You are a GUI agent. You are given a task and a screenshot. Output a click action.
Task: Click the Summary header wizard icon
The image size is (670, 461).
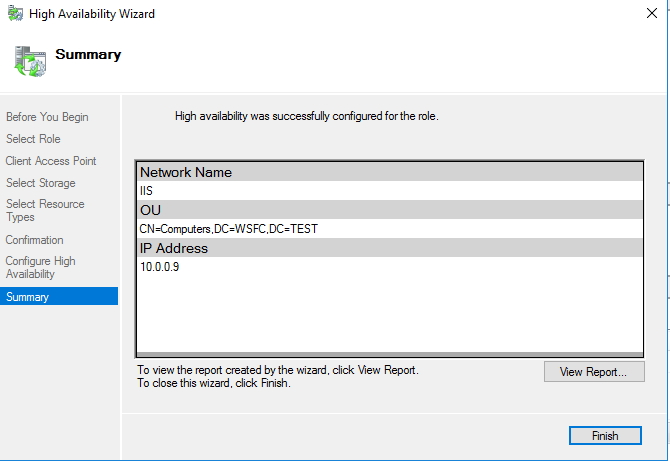[x=31, y=61]
